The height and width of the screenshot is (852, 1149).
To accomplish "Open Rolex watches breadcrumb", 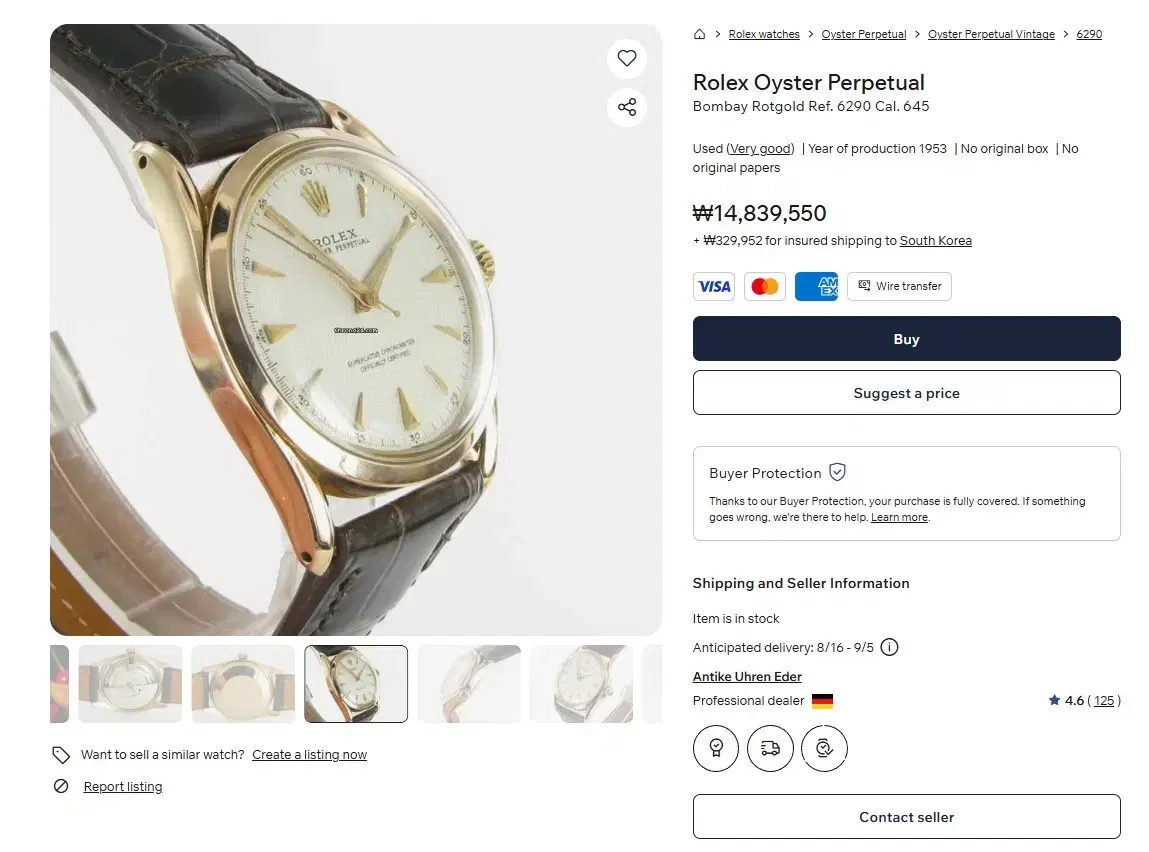I will tap(764, 34).
